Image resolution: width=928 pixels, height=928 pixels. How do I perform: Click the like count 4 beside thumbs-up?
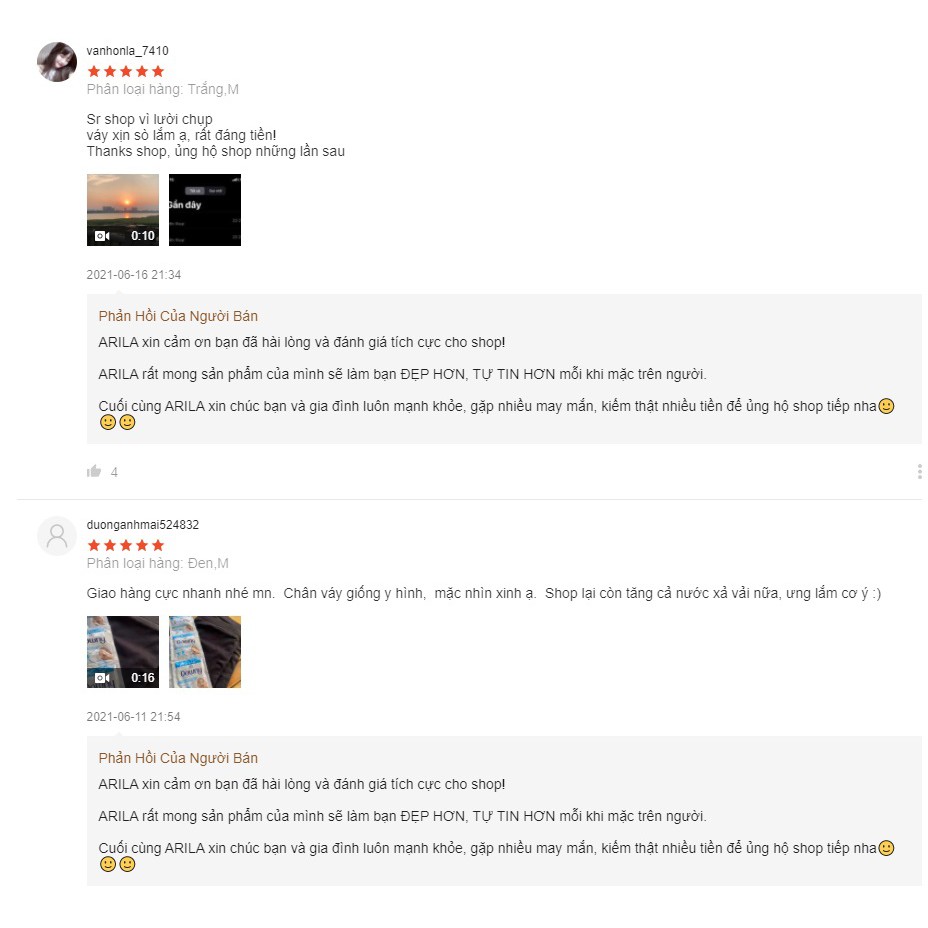click(114, 472)
